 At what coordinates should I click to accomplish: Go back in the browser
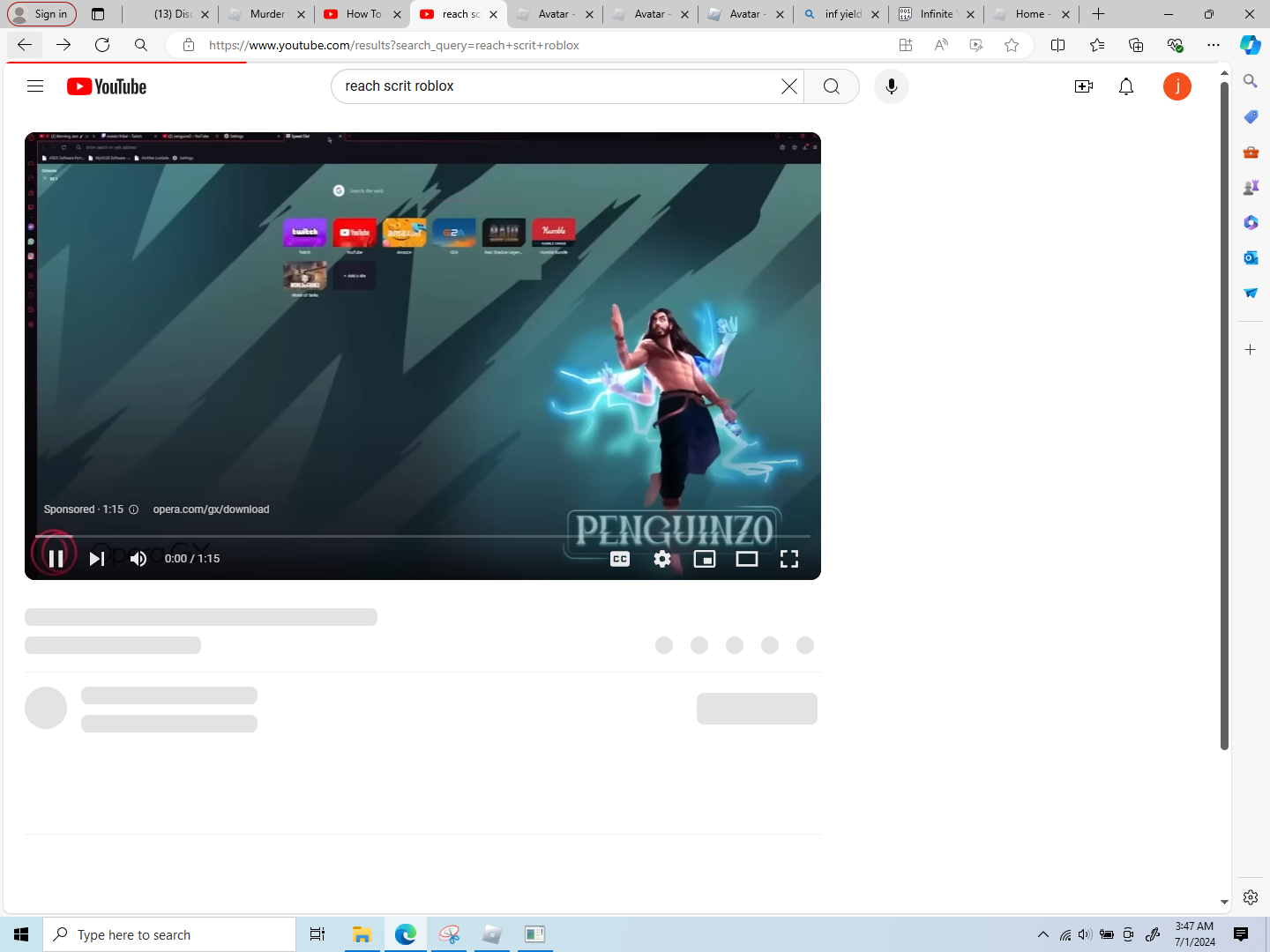coord(25,45)
